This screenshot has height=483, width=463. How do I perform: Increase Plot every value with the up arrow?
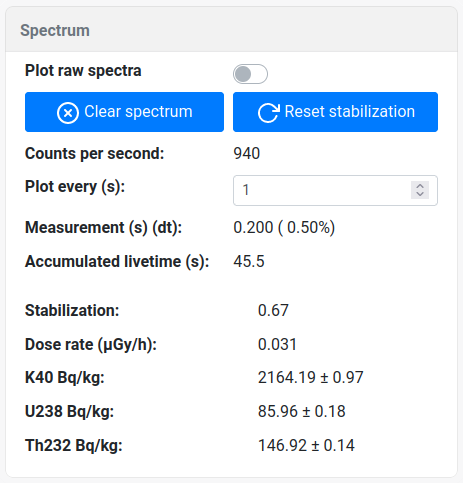420,186
